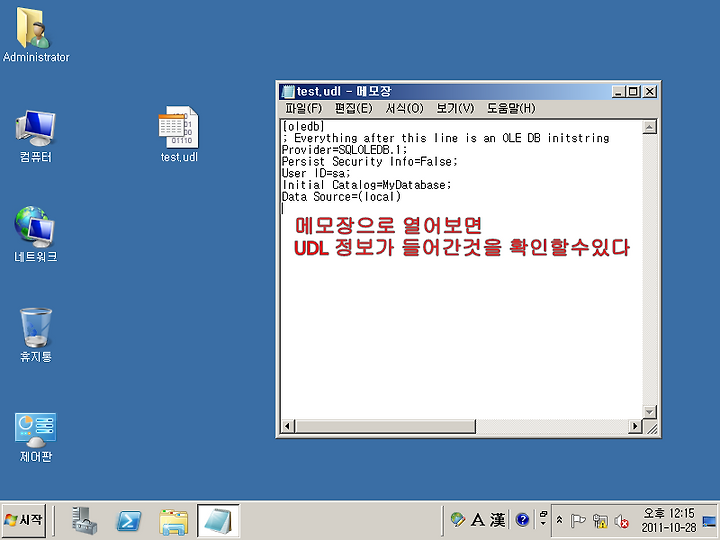Click the User ID=sa; line
The height and width of the screenshot is (540, 720).
point(316,173)
